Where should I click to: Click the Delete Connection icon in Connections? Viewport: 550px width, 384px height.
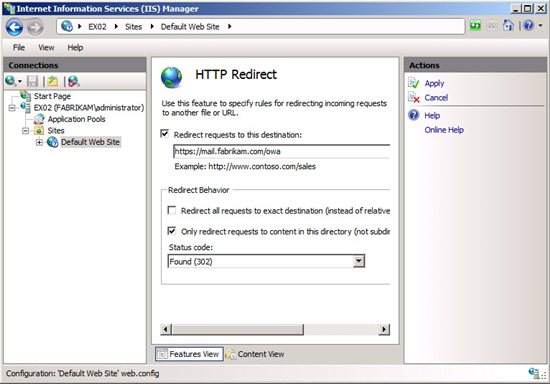pyautogui.click(x=73, y=81)
